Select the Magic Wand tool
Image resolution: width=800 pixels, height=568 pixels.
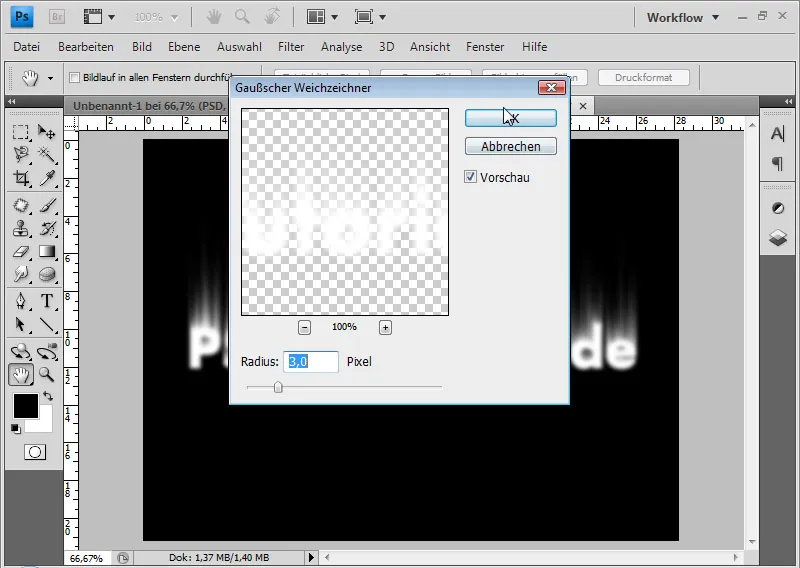[46, 154]
